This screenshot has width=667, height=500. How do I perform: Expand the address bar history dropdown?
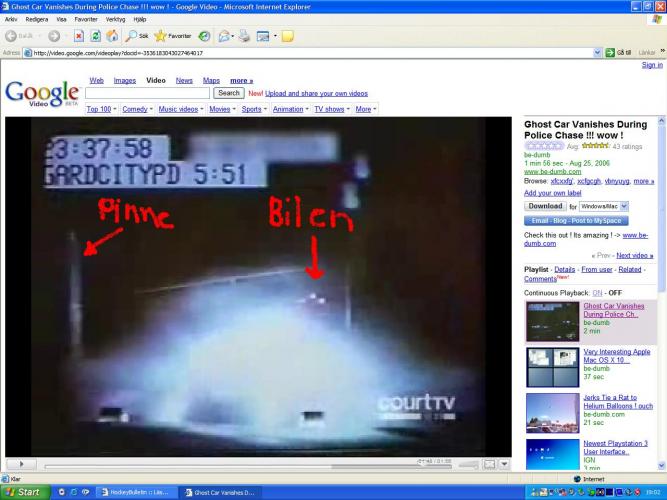(x=597, y=53)
